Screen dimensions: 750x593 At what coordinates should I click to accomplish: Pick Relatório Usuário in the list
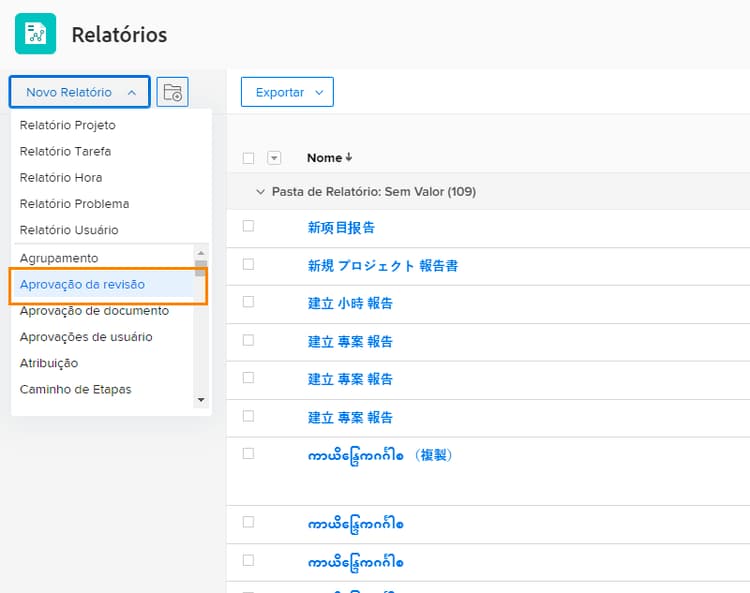69,229
